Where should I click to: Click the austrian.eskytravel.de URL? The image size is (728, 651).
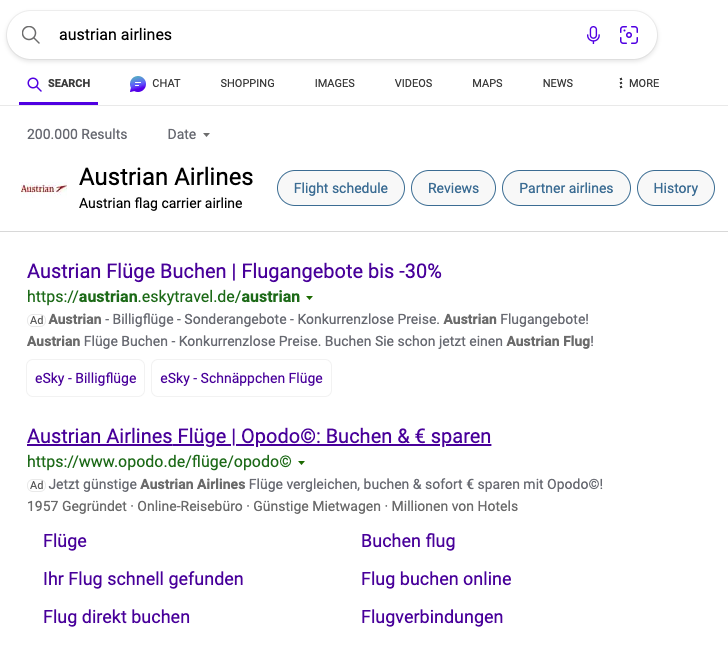tap(163, 297)
